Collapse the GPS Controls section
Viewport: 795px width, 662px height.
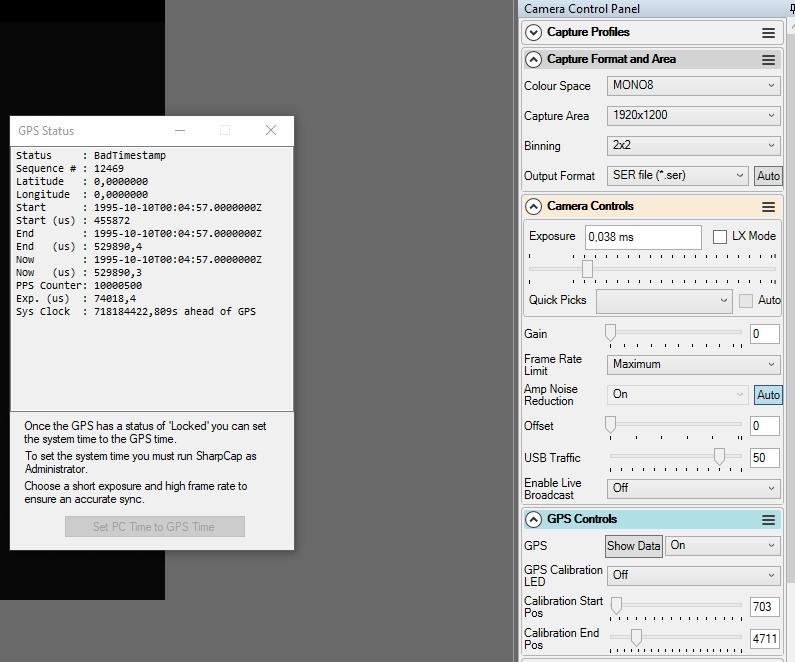click(x=533, y=520)
